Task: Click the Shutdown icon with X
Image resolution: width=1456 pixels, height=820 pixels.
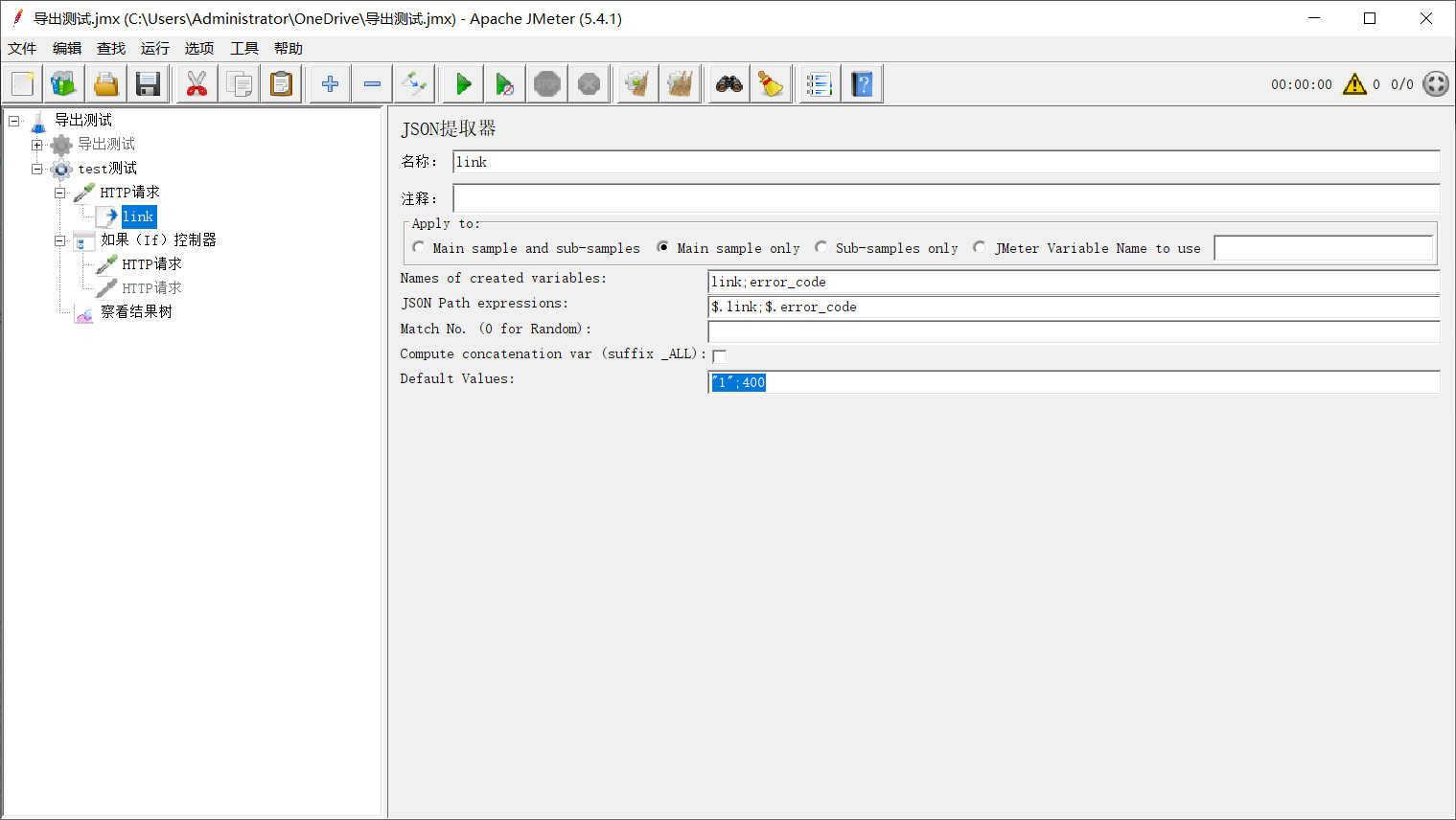Action: (x=589, y=84)
